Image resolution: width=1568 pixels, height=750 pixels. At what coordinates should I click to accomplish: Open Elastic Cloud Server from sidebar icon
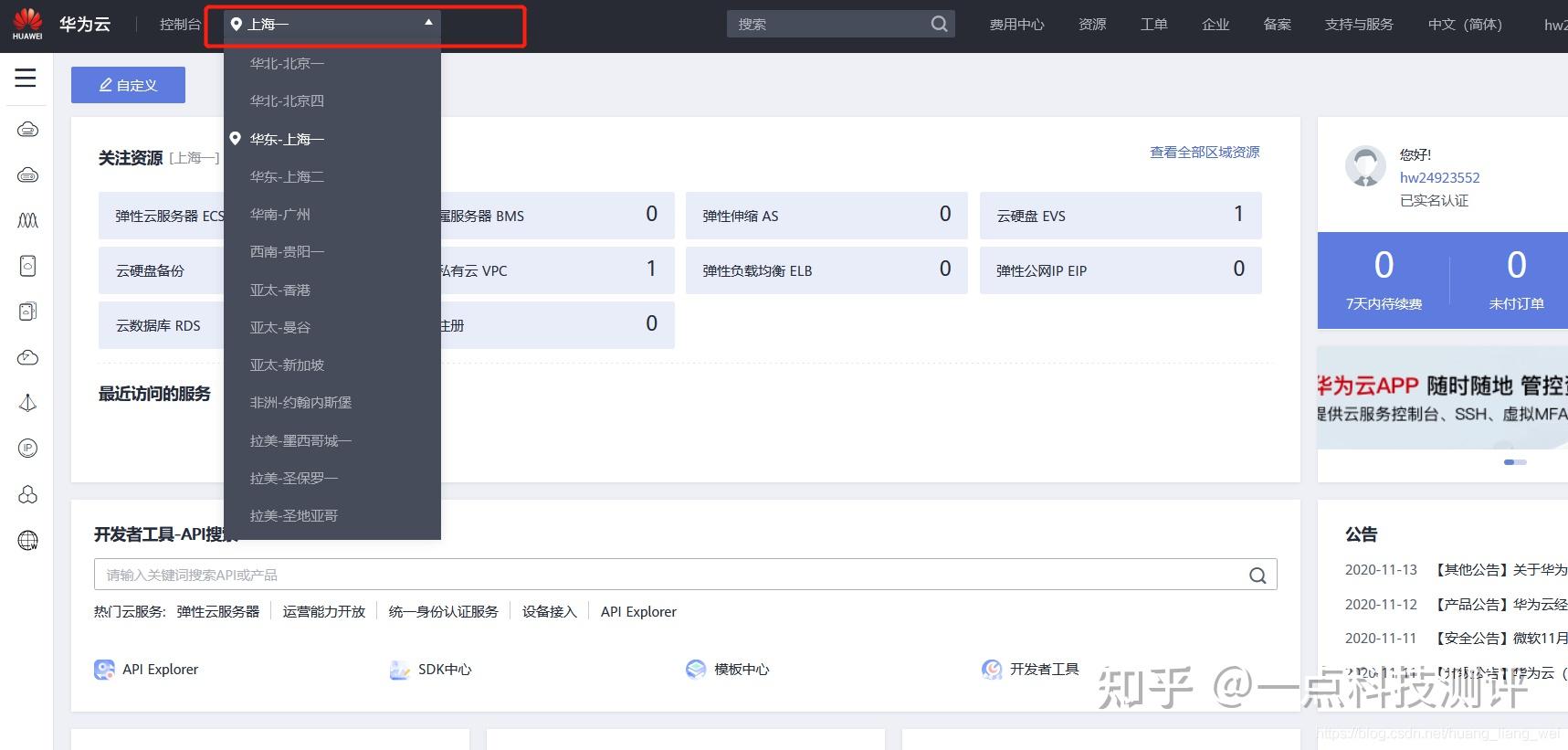(x=27, y=129)
